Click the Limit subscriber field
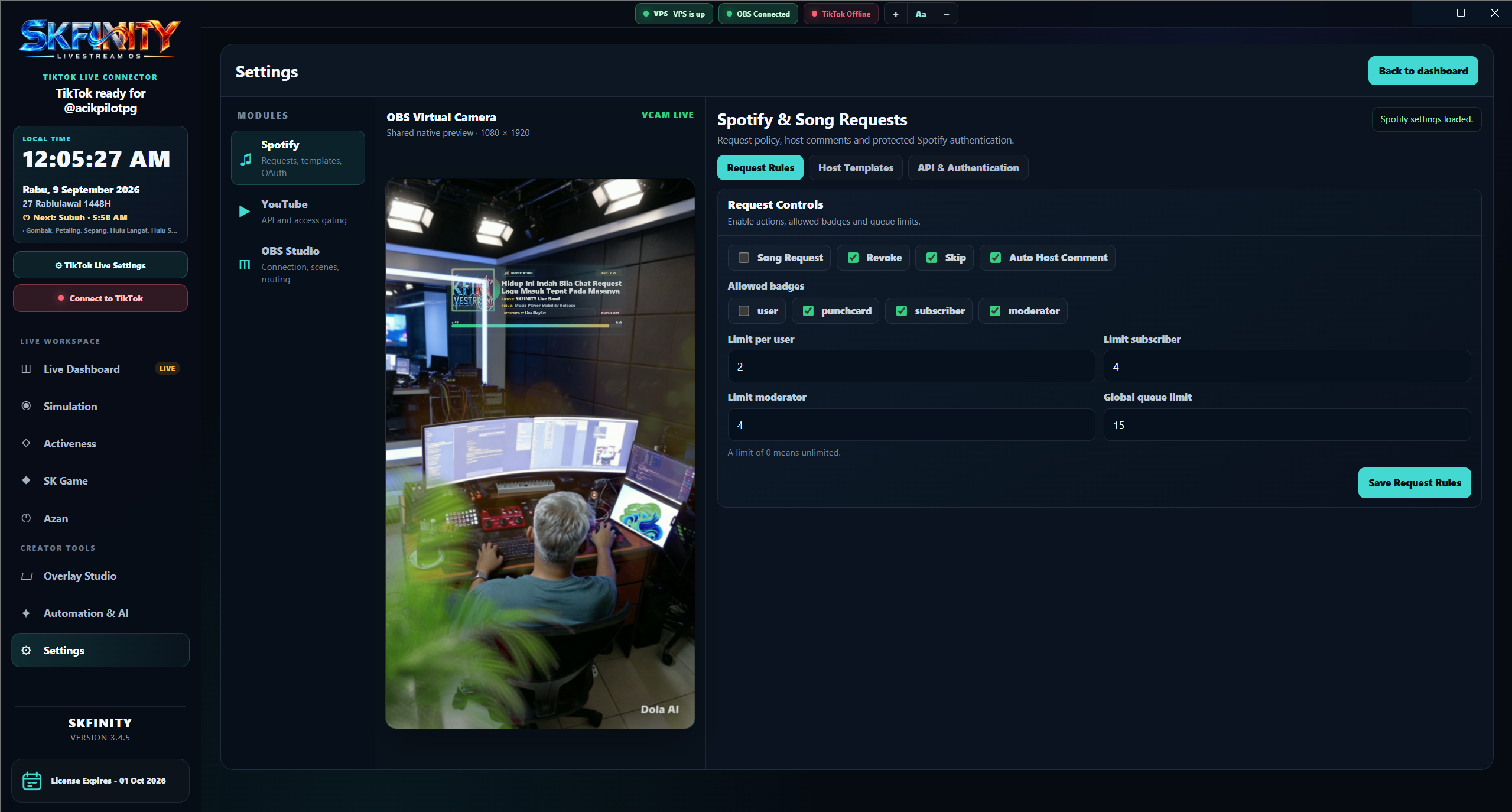 pyautogui.click(x=1287, y=366)
